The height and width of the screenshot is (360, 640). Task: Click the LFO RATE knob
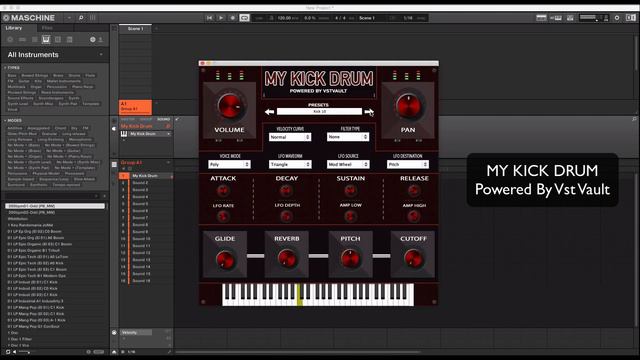(223, 217)
